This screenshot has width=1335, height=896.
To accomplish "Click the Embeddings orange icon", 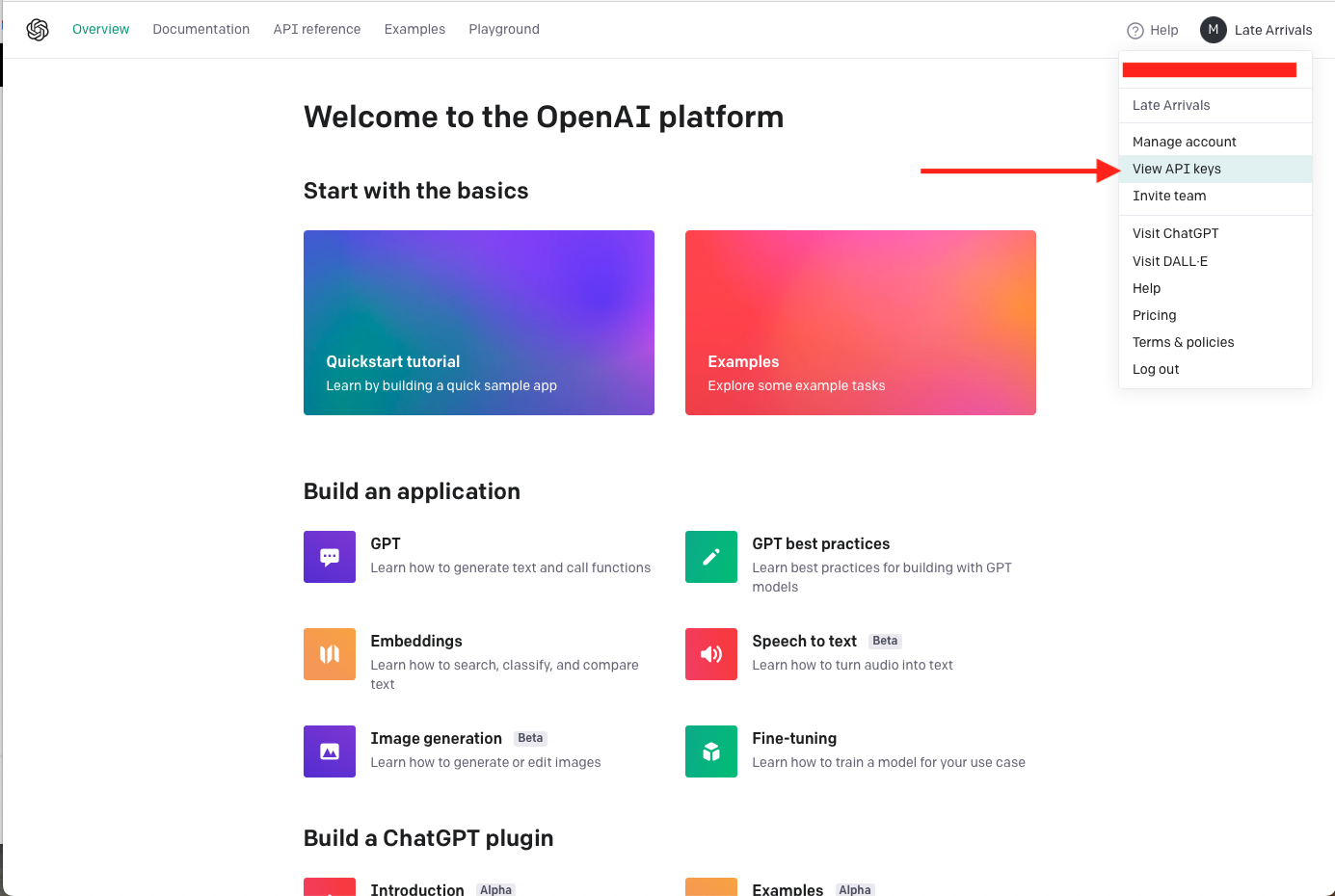I will (x=330, y=654).
